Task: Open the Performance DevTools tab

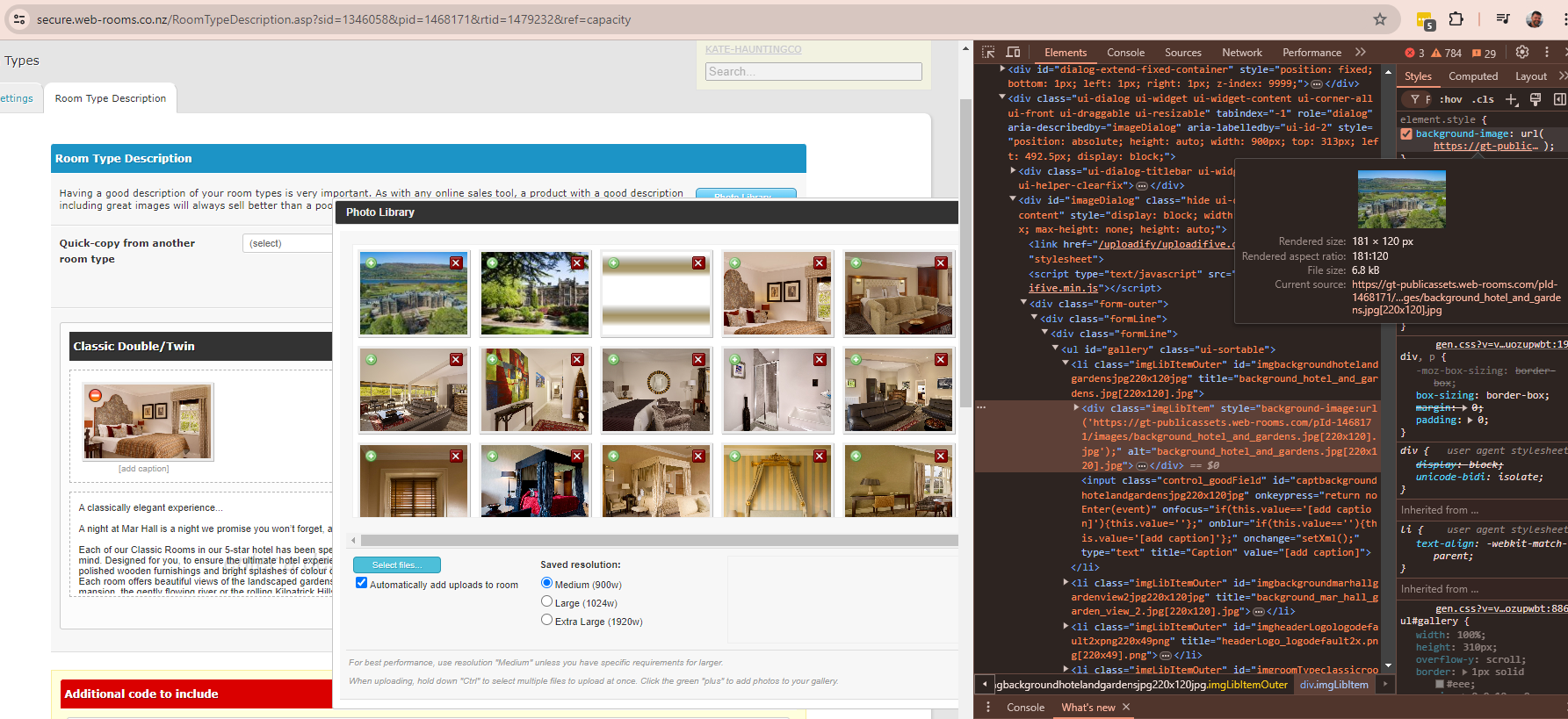Action: click(1311, 53)
